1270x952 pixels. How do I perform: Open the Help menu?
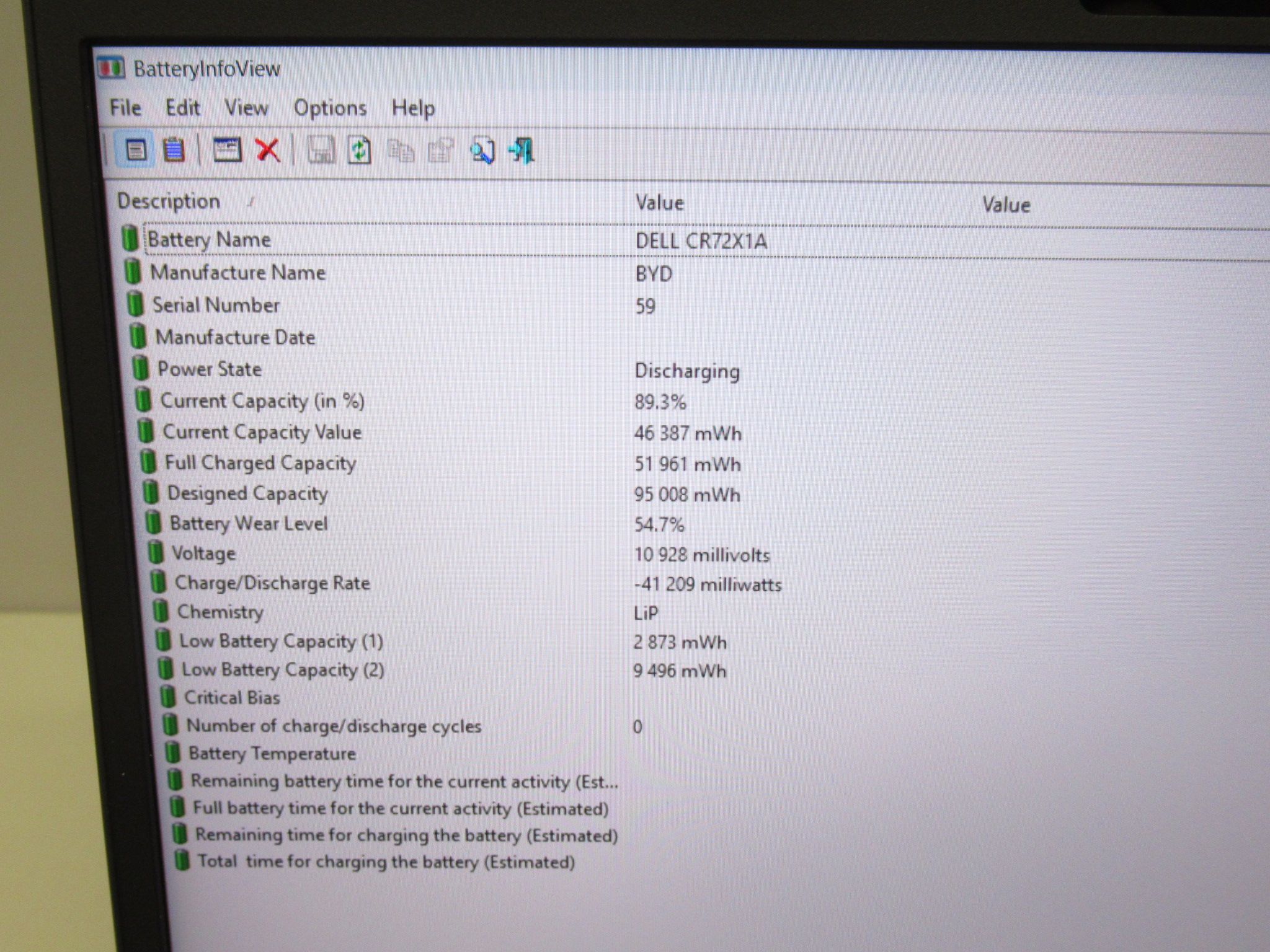(413, 108)
